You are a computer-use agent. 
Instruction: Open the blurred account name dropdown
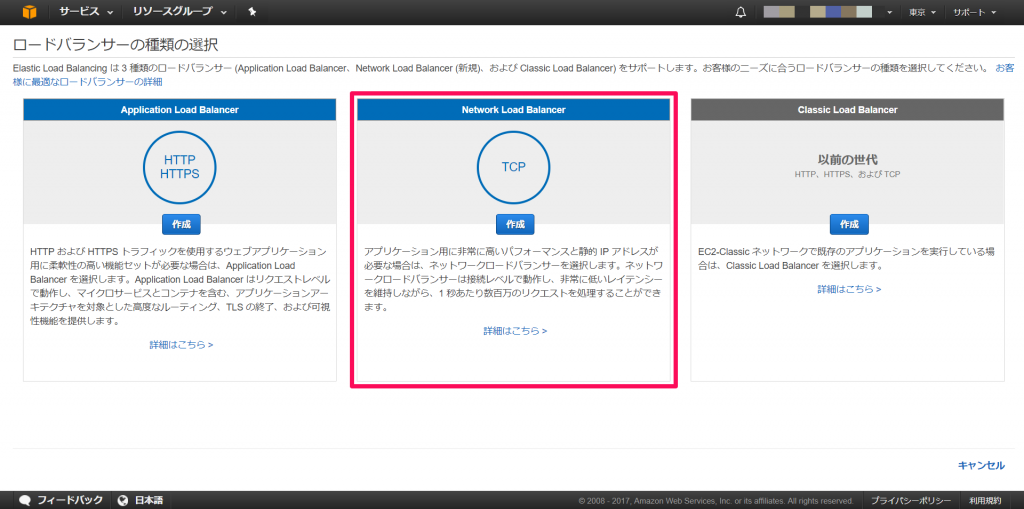pos(827,12)
